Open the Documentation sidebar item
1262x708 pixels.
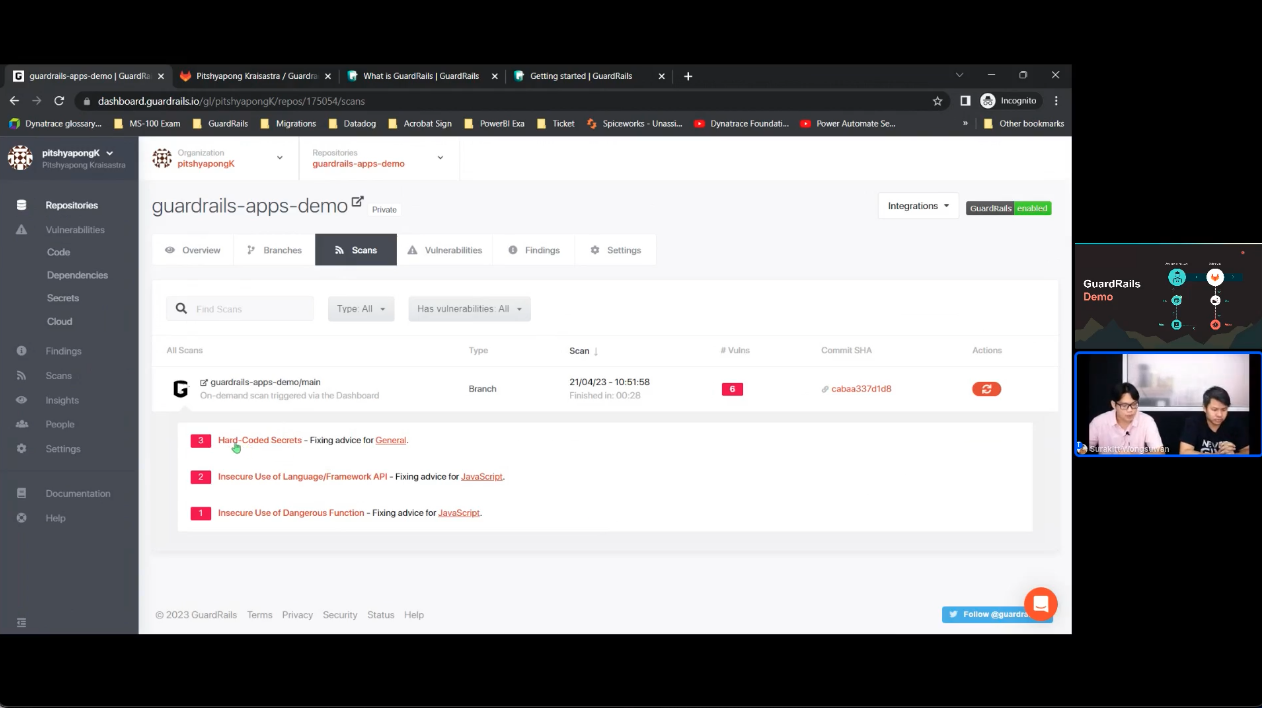(x=78, y=493)
